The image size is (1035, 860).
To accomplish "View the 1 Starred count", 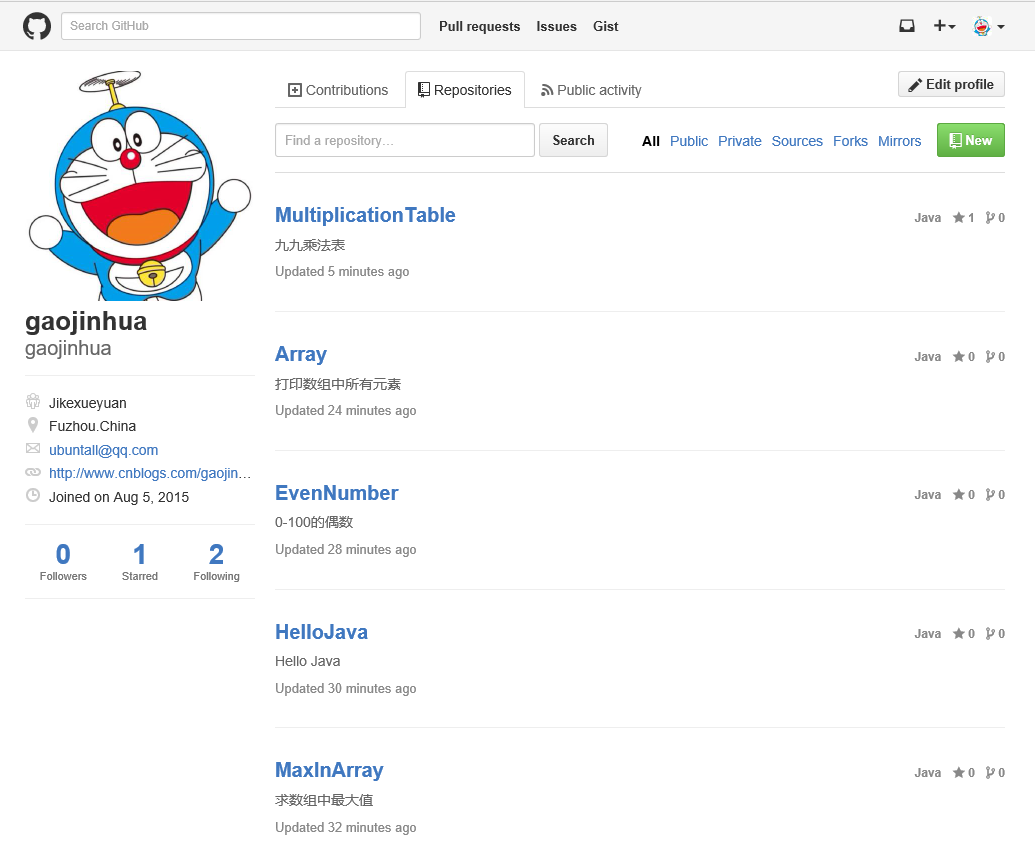I will pyautogui.click(x=140, y=562).
